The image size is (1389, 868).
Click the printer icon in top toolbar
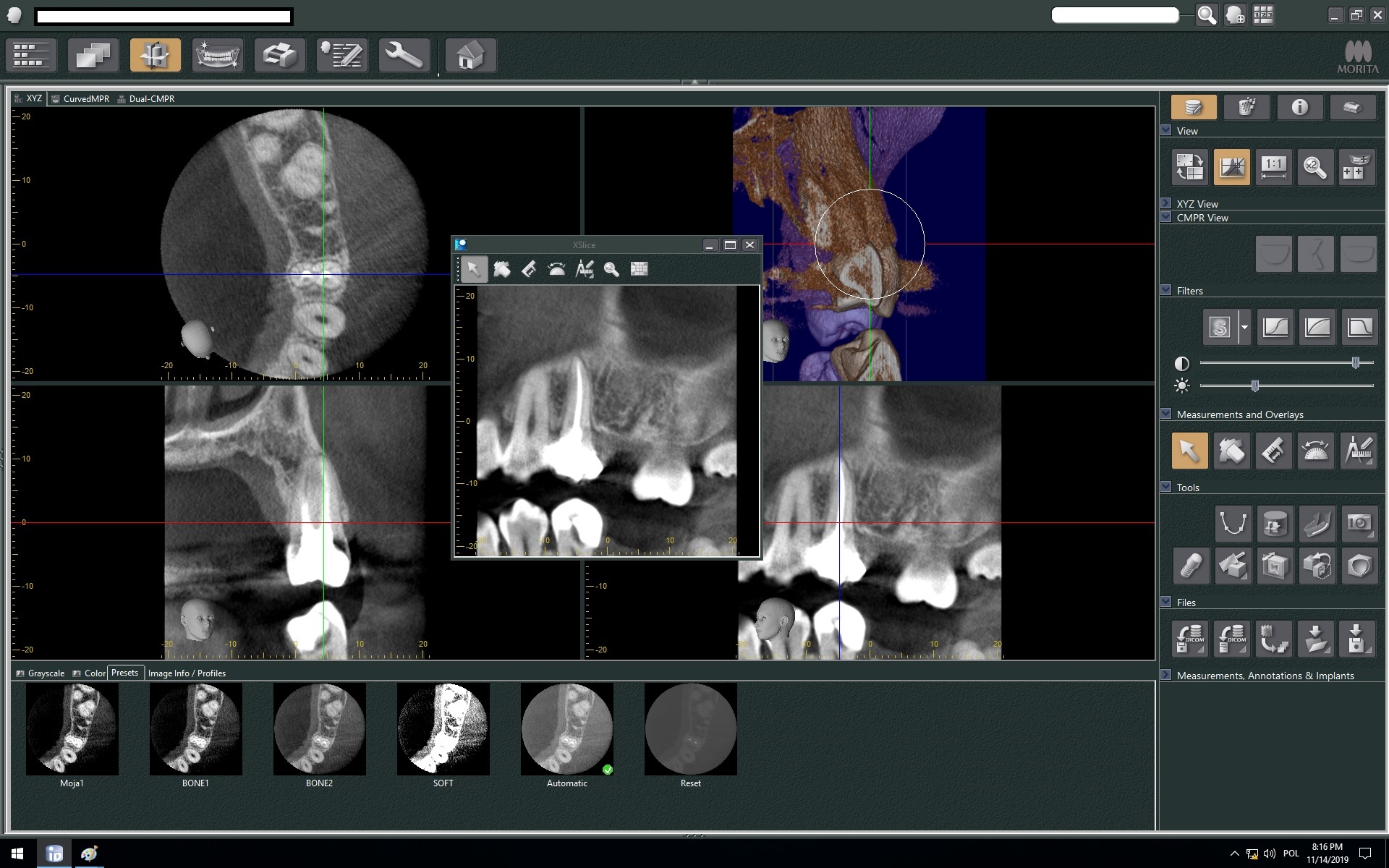(280, 55)
